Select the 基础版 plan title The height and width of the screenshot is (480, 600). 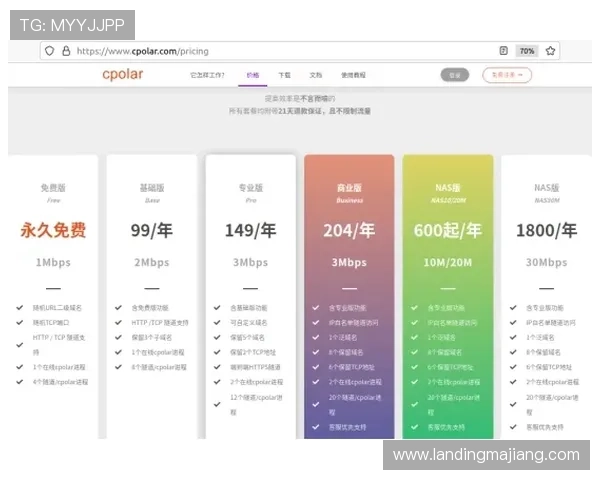click(x=152, y=188)
